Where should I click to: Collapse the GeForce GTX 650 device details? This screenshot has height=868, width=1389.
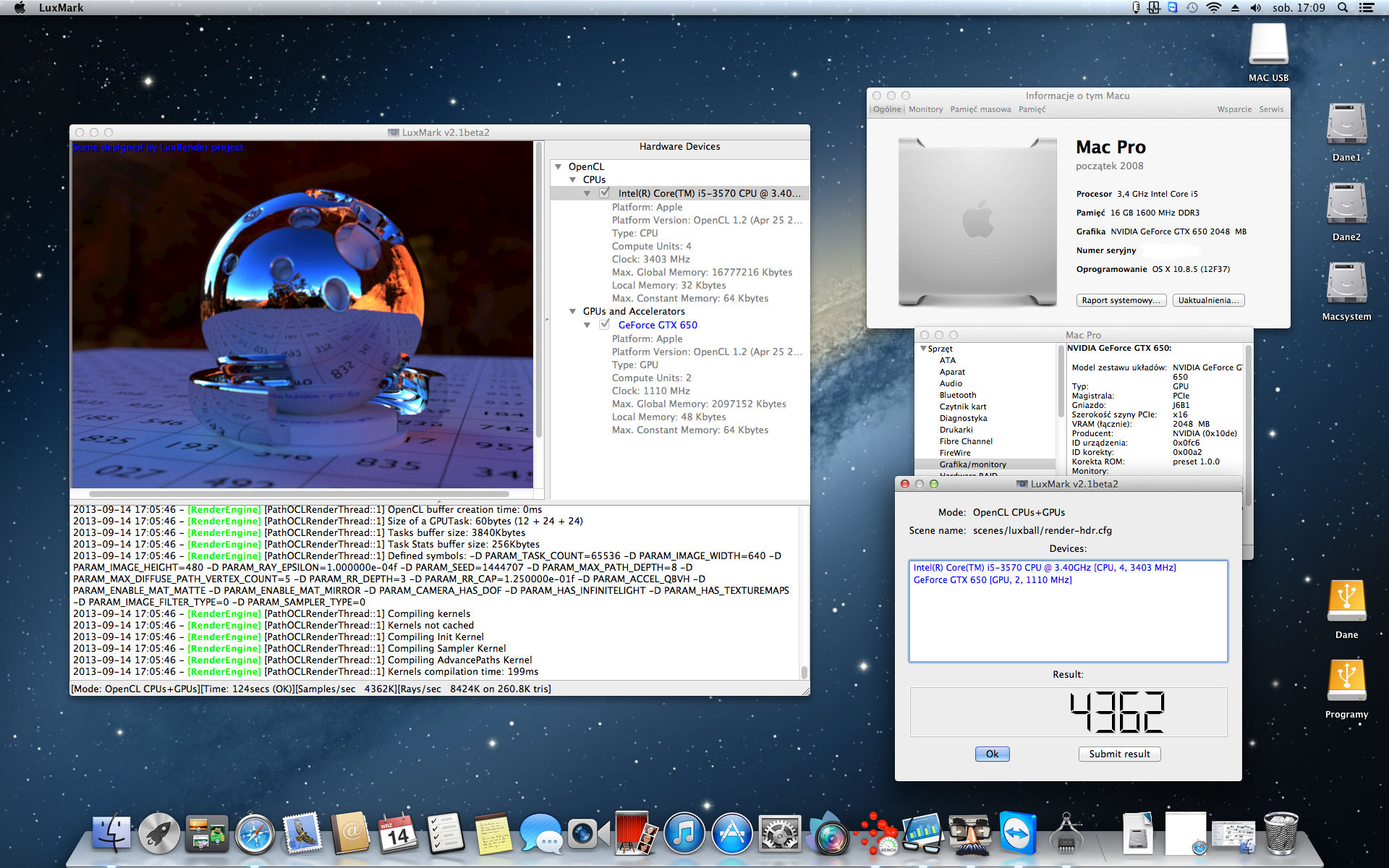(587, 325)
